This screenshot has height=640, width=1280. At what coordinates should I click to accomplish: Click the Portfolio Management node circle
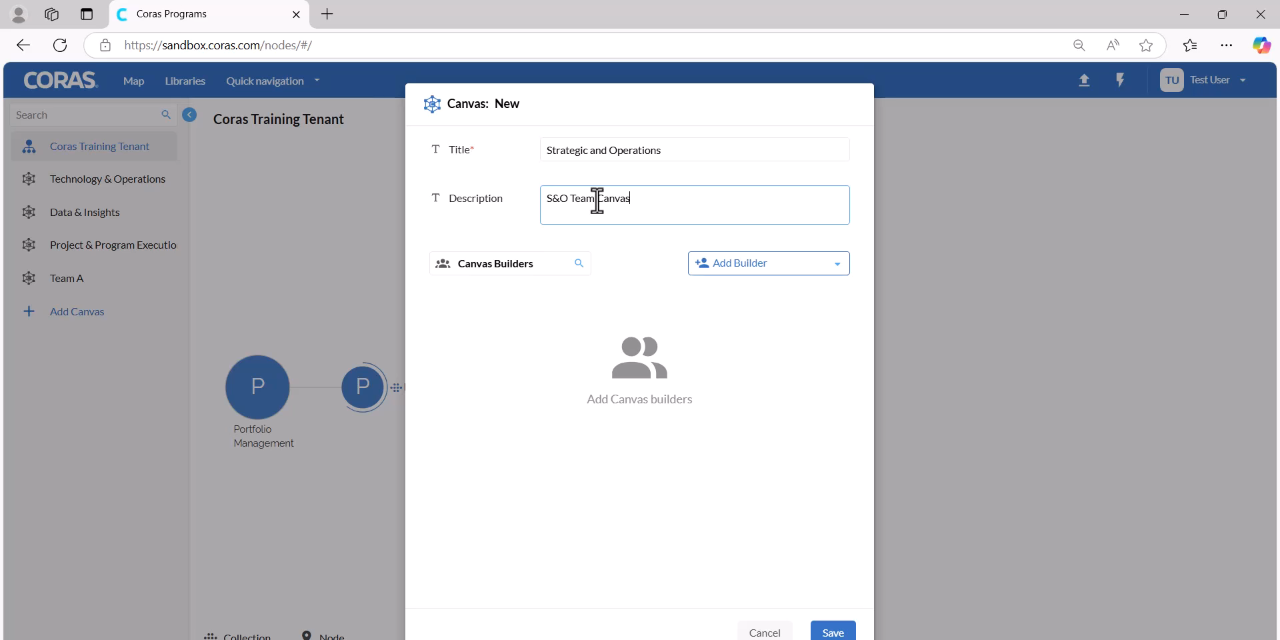257,387
